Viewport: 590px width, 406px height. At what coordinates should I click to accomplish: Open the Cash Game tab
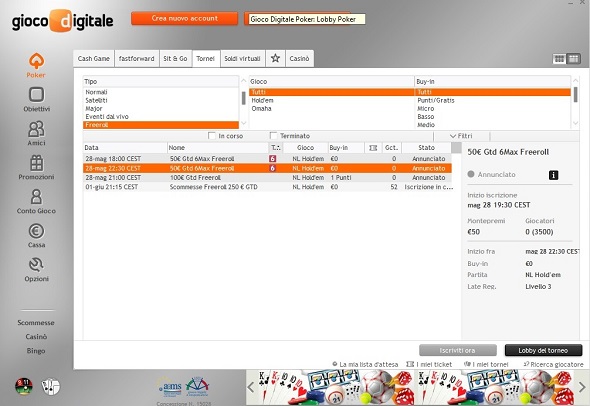click(x=94, y=59)
